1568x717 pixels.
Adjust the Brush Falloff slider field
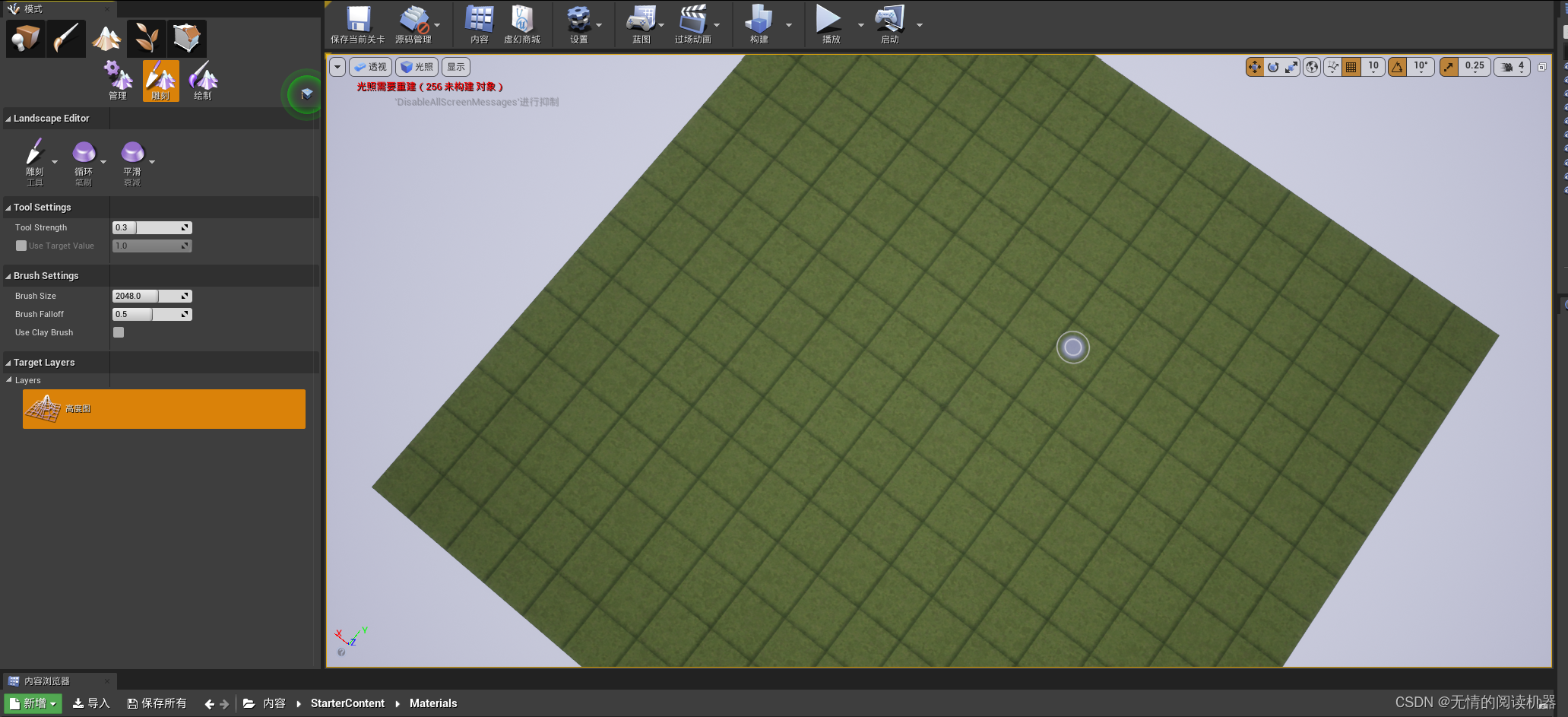(152, 314)
